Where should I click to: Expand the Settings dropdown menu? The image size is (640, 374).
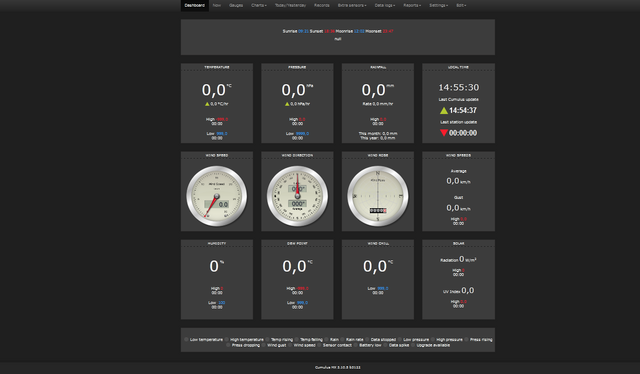click(x=438, y=5)
